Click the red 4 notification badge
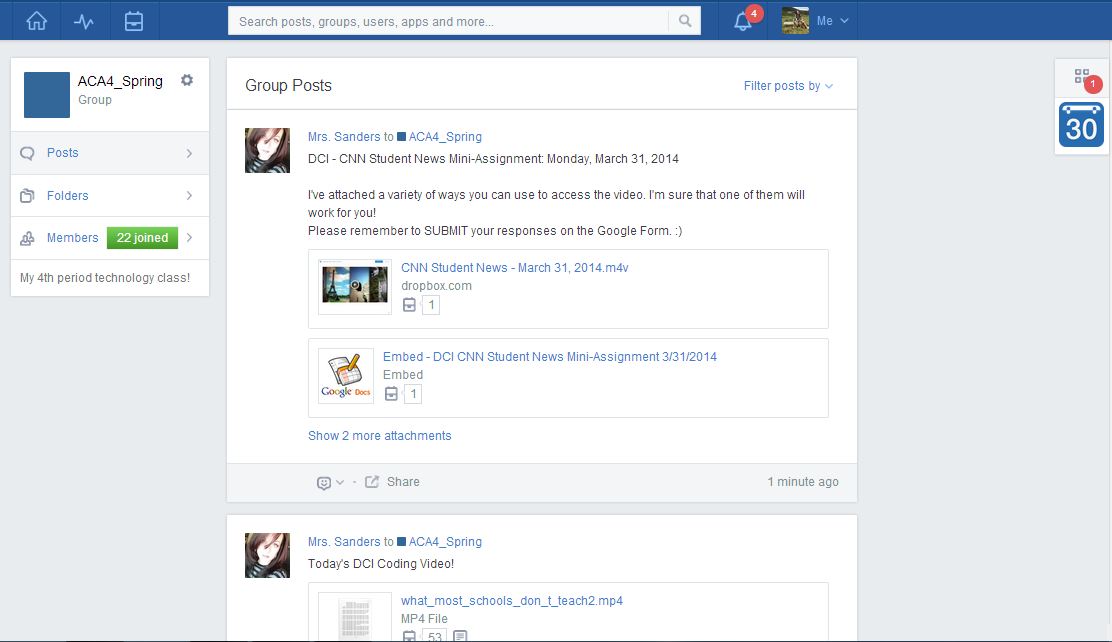Screen dimensions: 1112x642 (754, 13)
